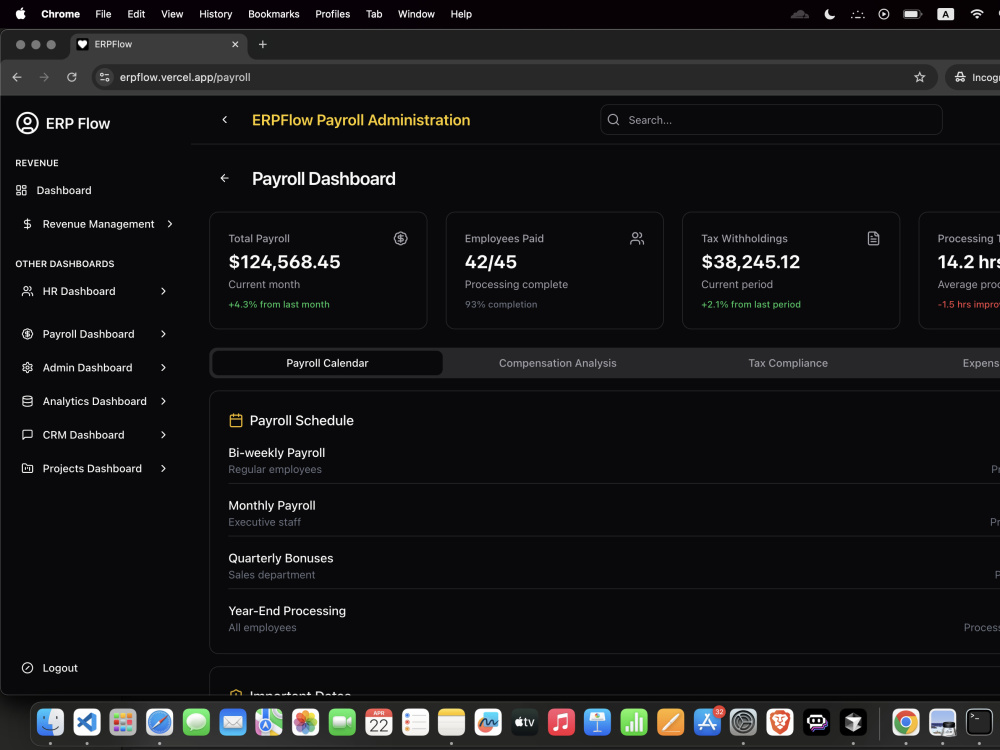
Task: Open the Bookmarks menu
Action: coord(274,14)
